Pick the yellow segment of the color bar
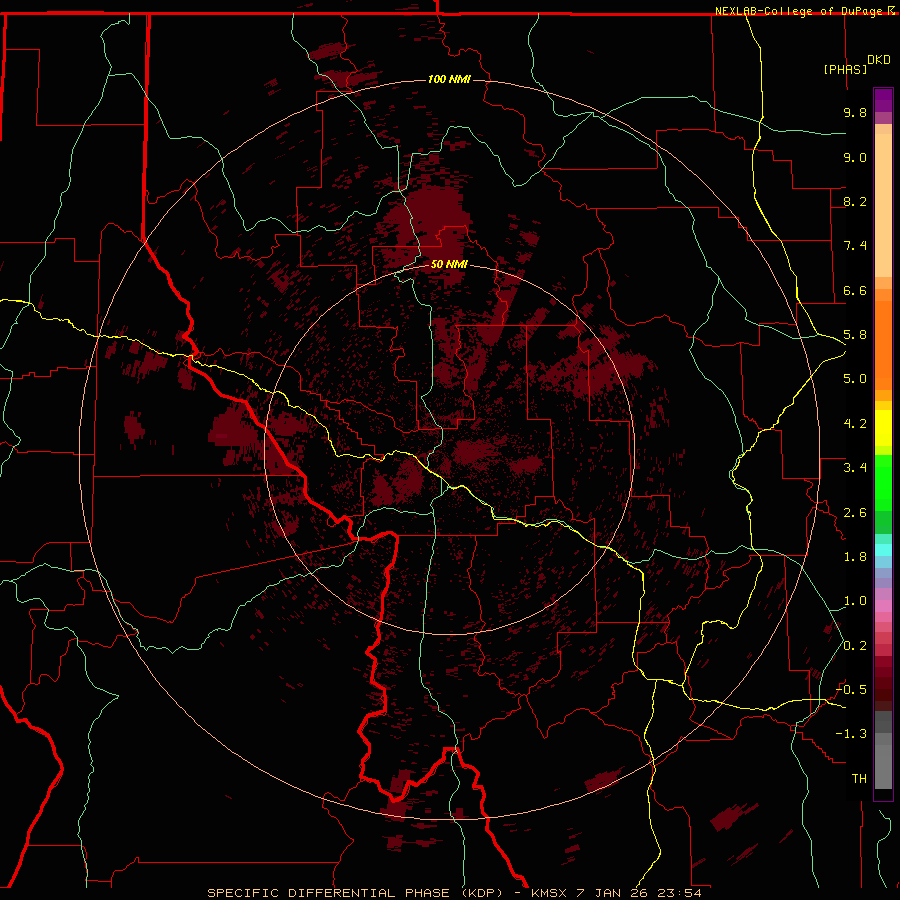Screen dimensions: 900x900 pos(883,428)
